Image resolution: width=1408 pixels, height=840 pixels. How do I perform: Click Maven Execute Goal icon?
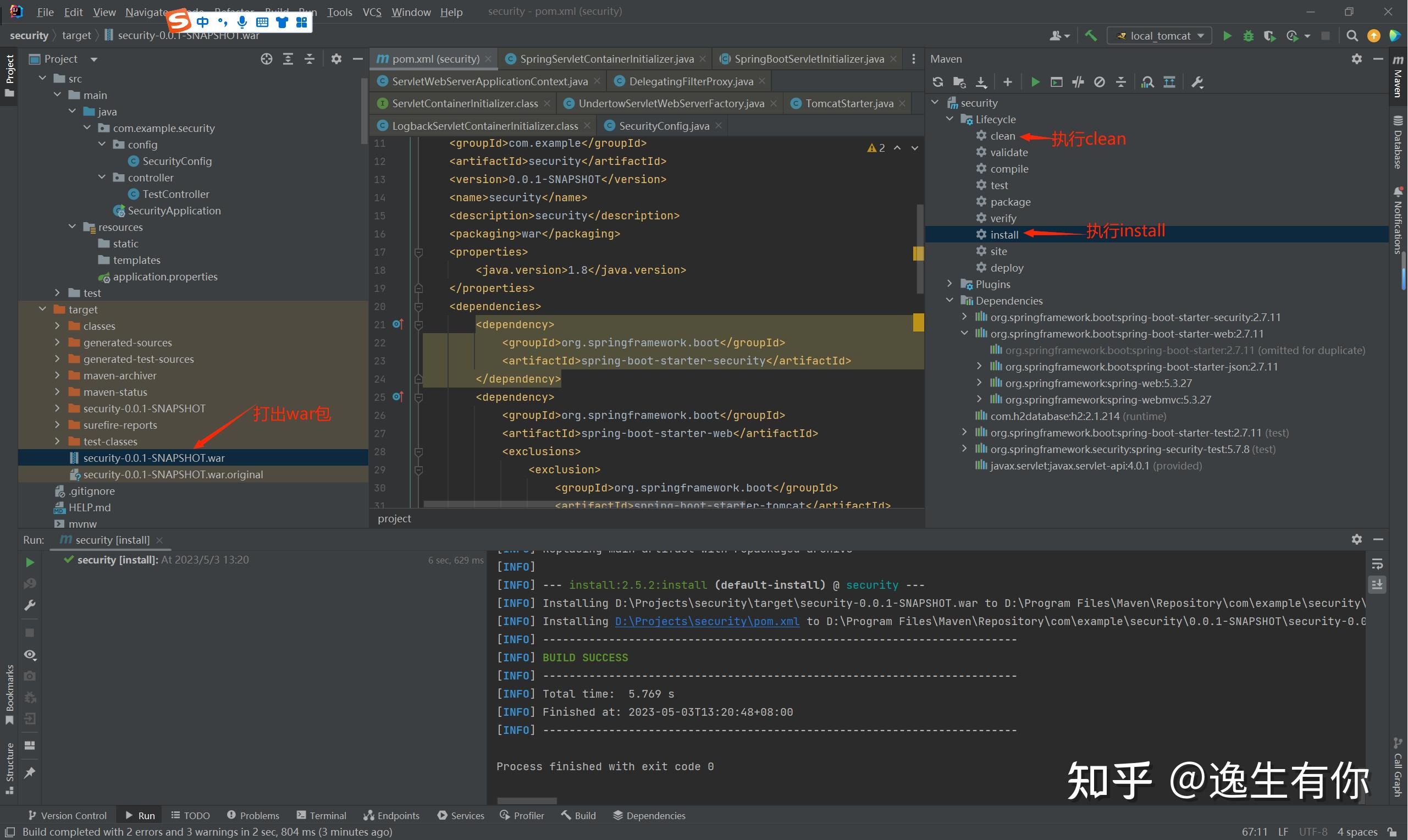click(x=1057, y=82)
